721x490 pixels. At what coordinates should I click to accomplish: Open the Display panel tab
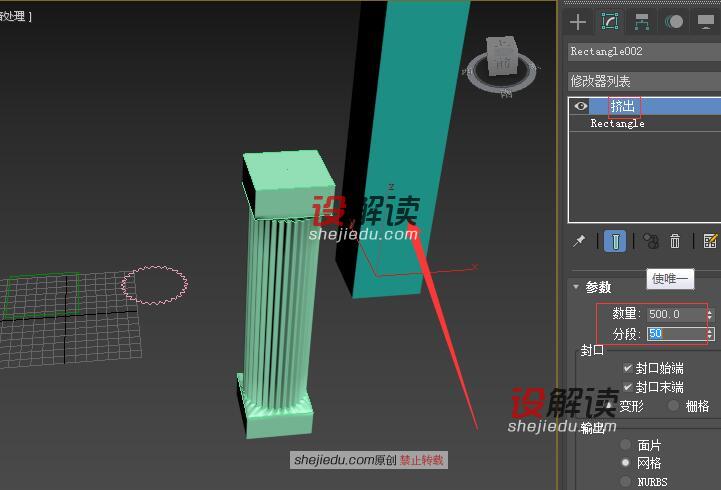pos(706,22)
